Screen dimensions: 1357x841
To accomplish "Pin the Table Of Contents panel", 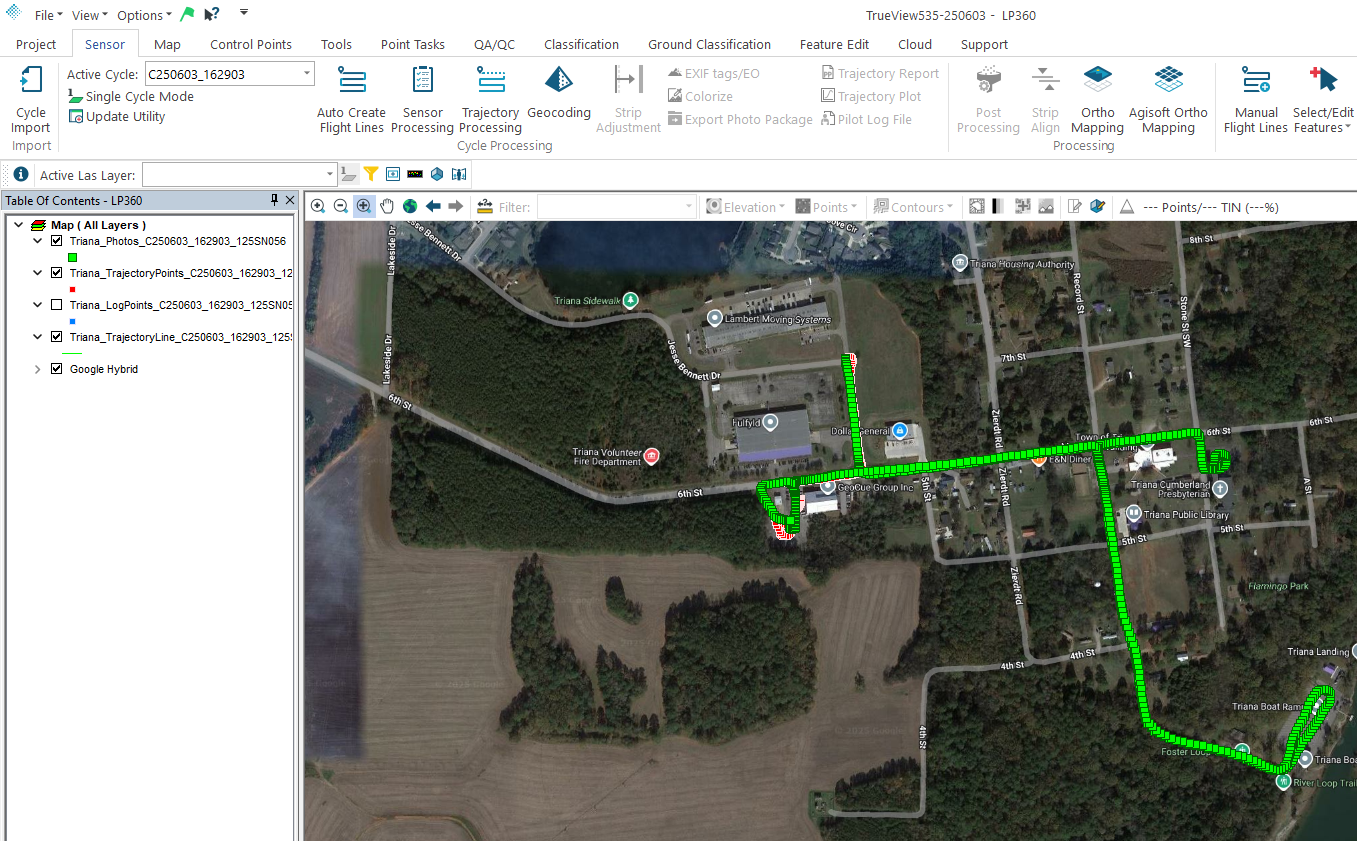I will 275,200.
